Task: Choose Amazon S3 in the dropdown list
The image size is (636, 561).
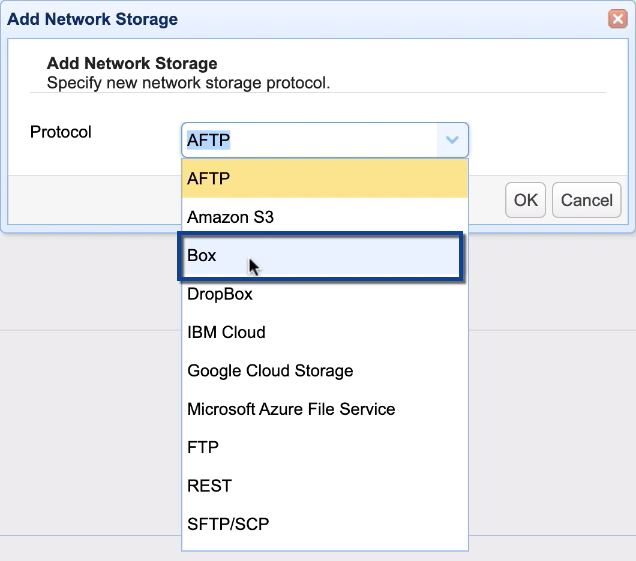Action: click(x=324, y=217)
